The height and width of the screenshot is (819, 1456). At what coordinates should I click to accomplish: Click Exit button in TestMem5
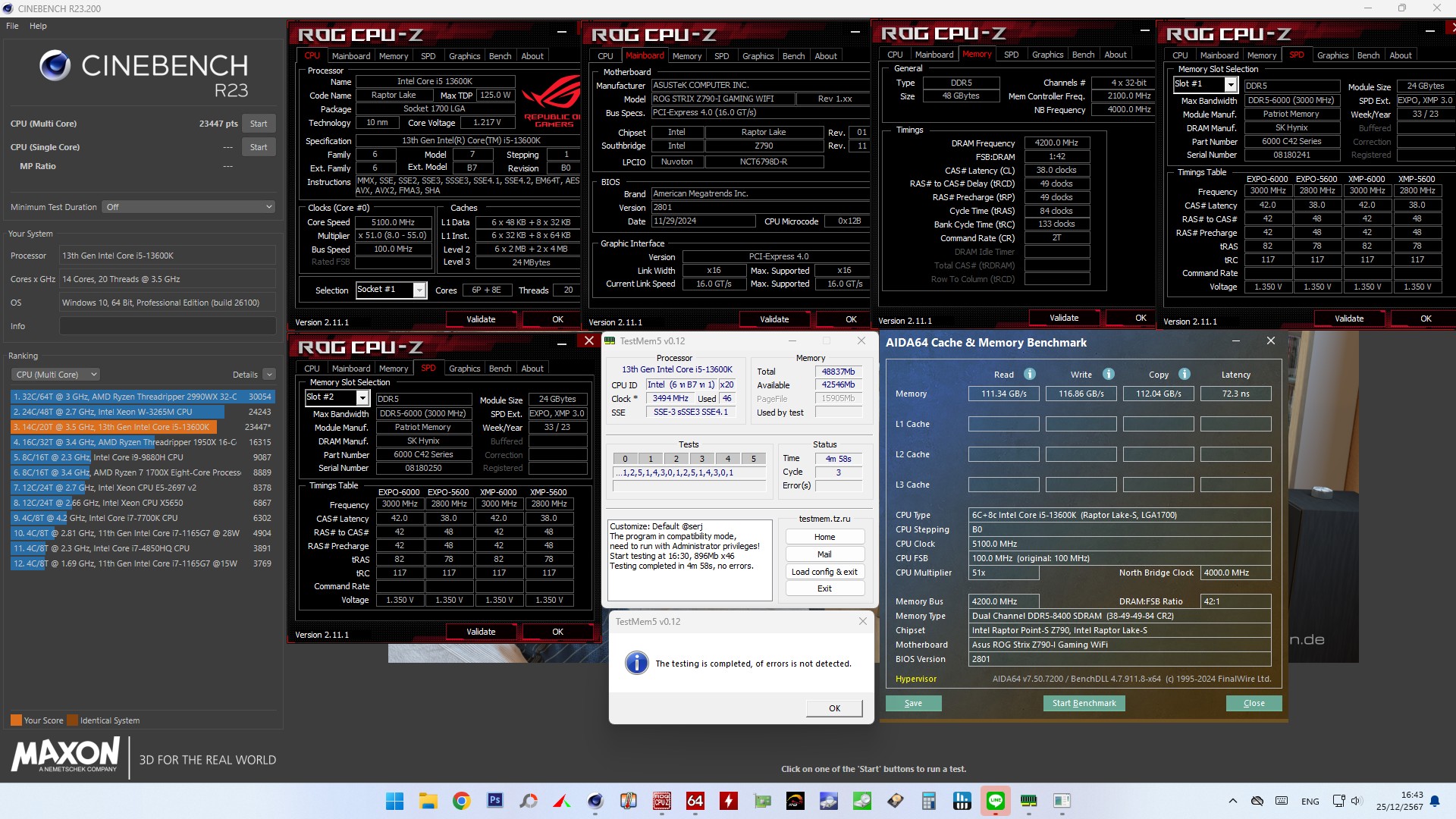tap(824, 588)
